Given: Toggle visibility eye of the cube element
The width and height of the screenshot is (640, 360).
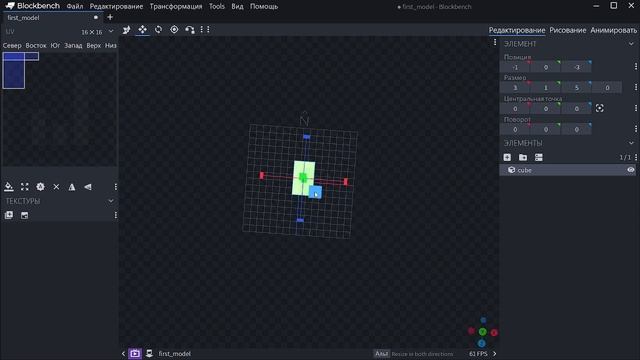Looking at the screenshot, I should coord(631,170).
